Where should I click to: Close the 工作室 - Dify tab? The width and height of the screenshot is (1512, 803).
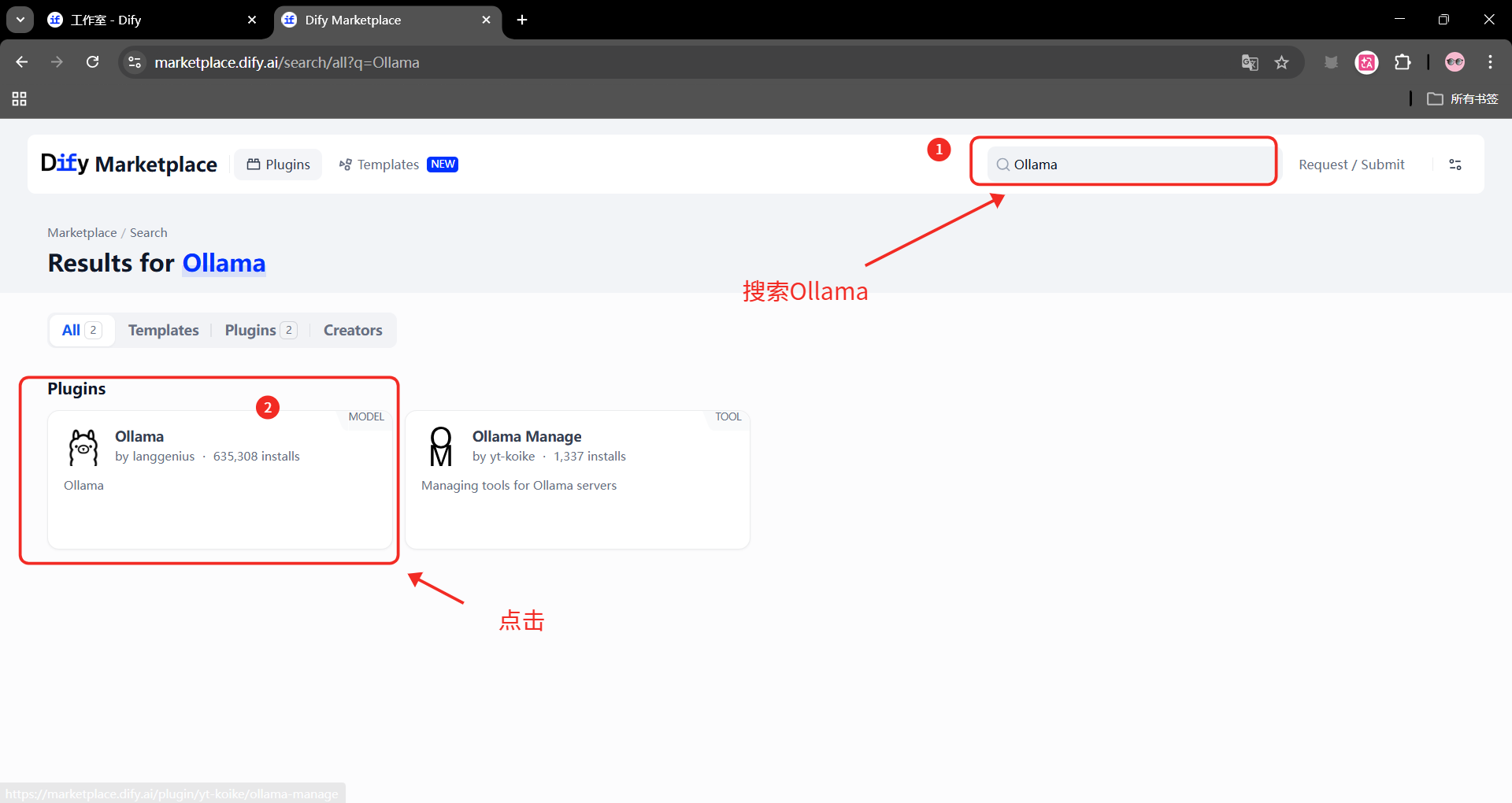(252, 20)
